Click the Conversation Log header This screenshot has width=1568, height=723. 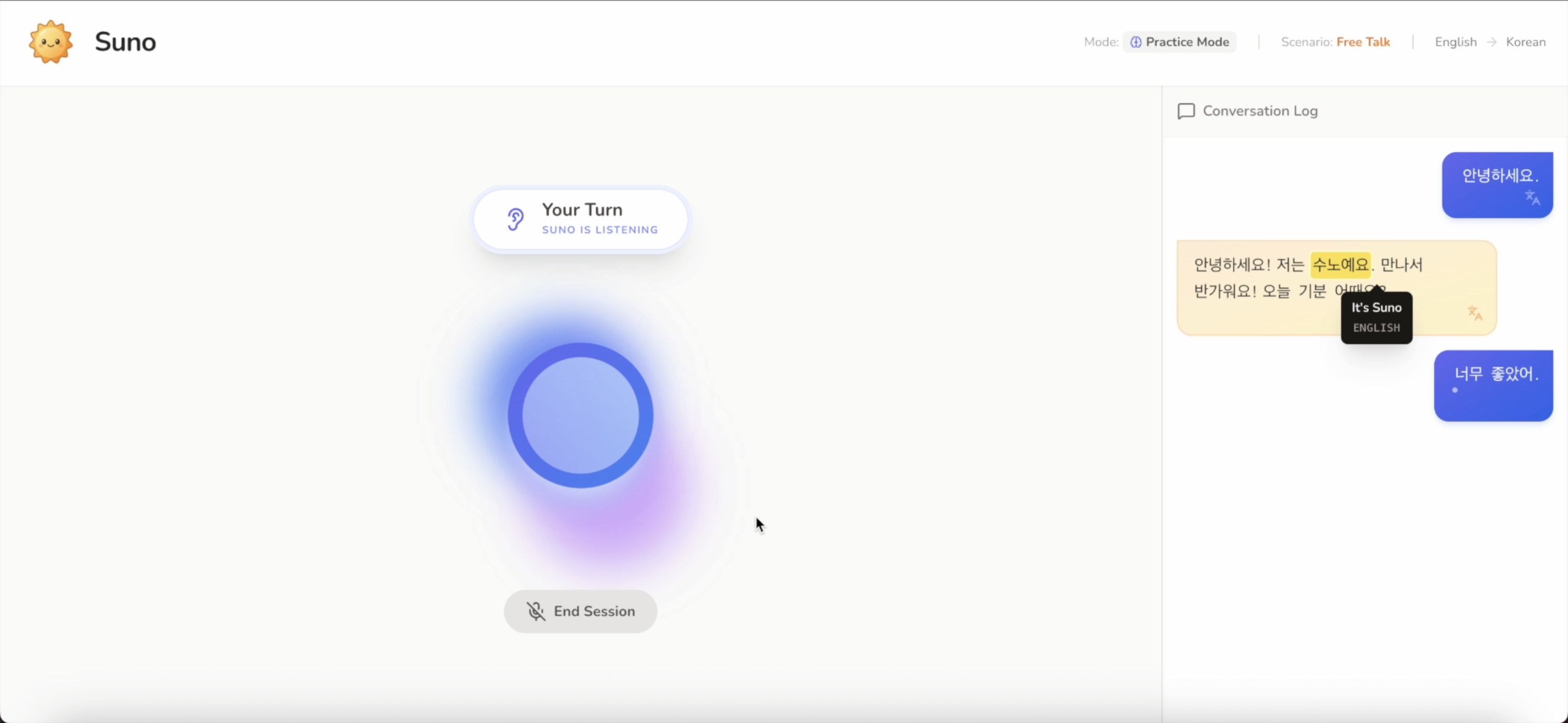[1259, 111]
